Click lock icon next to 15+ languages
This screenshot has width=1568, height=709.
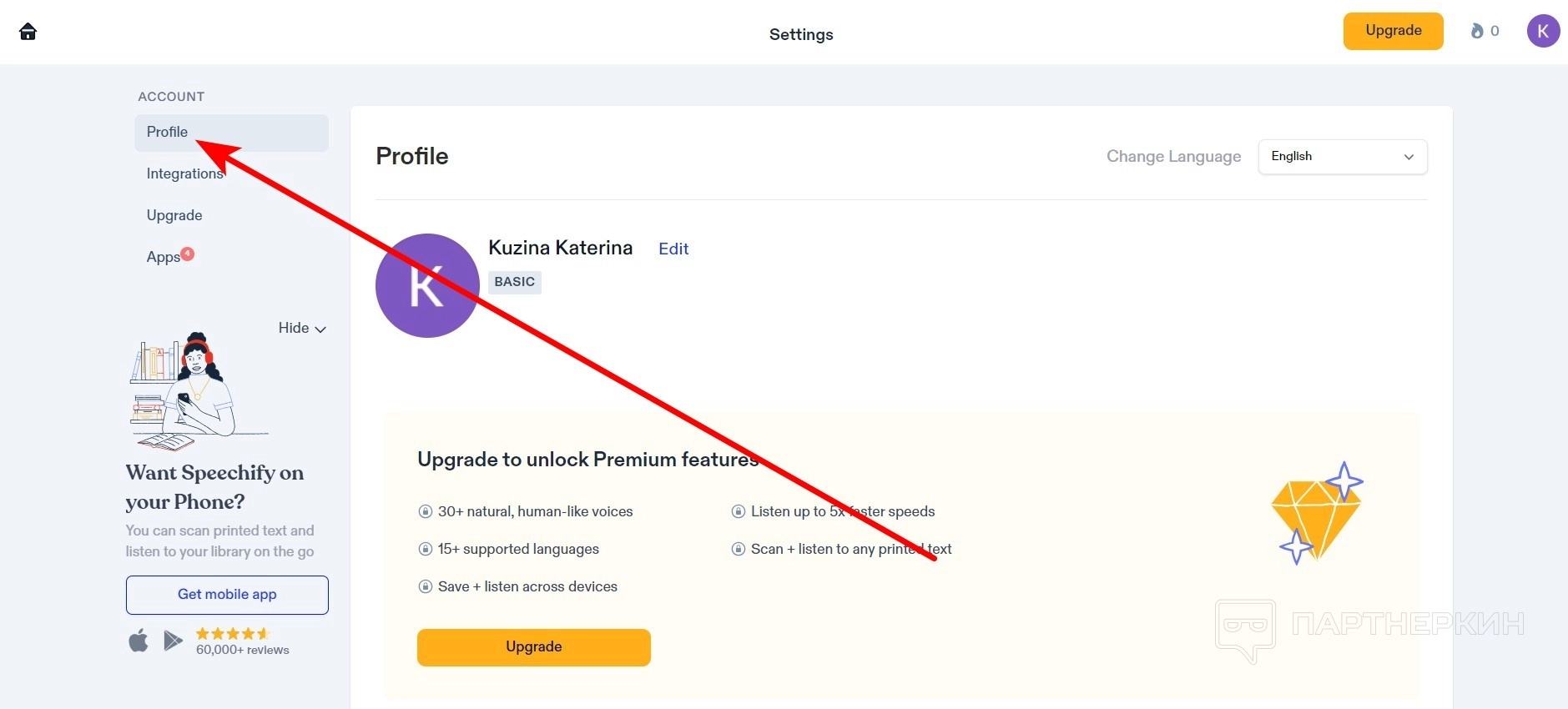[425, 549]
